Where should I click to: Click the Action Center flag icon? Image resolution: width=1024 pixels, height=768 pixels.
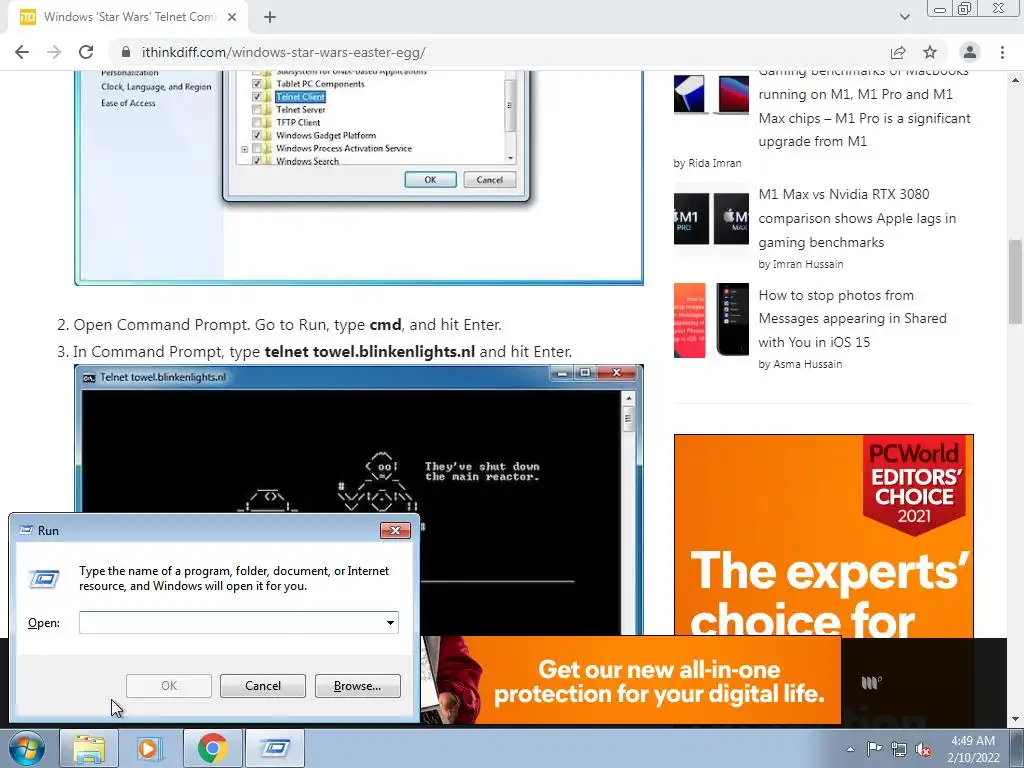coord(873,749)
